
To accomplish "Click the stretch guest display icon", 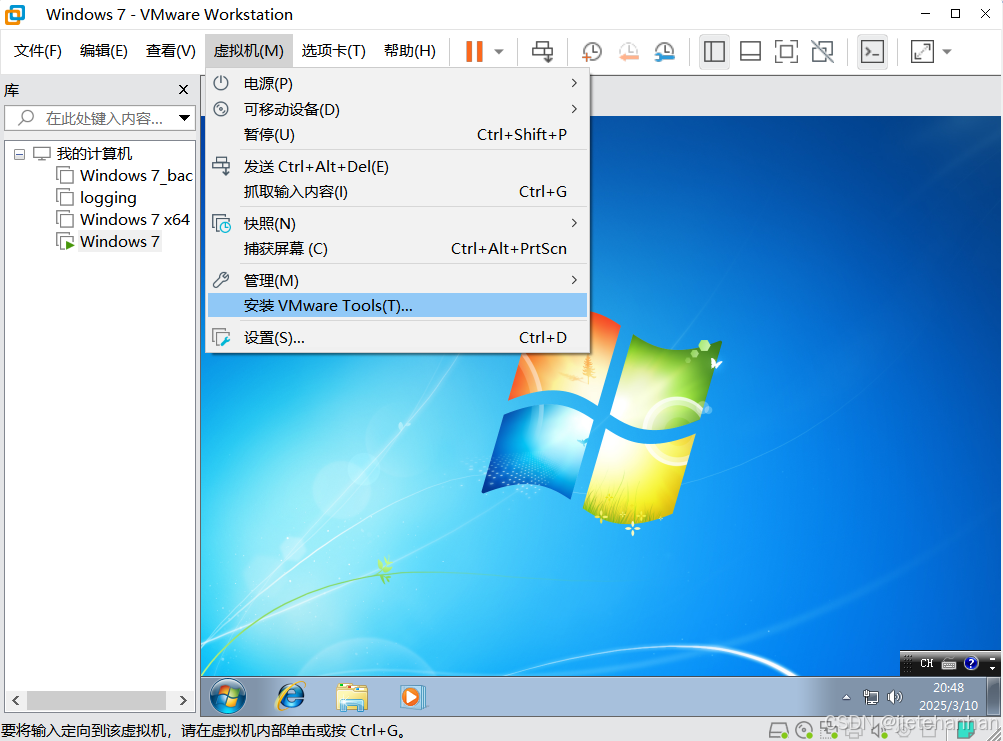I will [922, 51].
